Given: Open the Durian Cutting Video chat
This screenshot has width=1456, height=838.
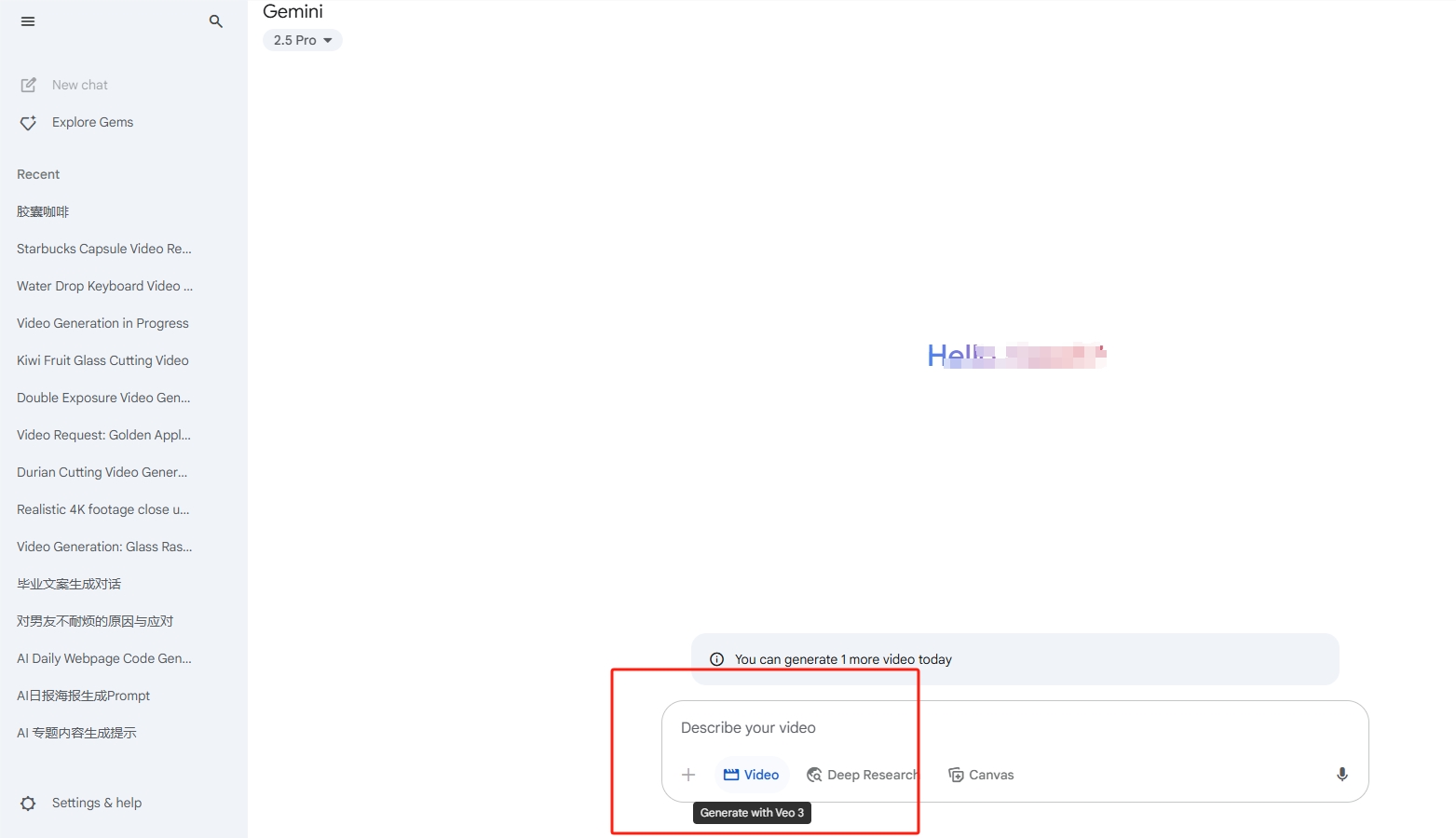Looking at the screenshot, I should [102, 472].
